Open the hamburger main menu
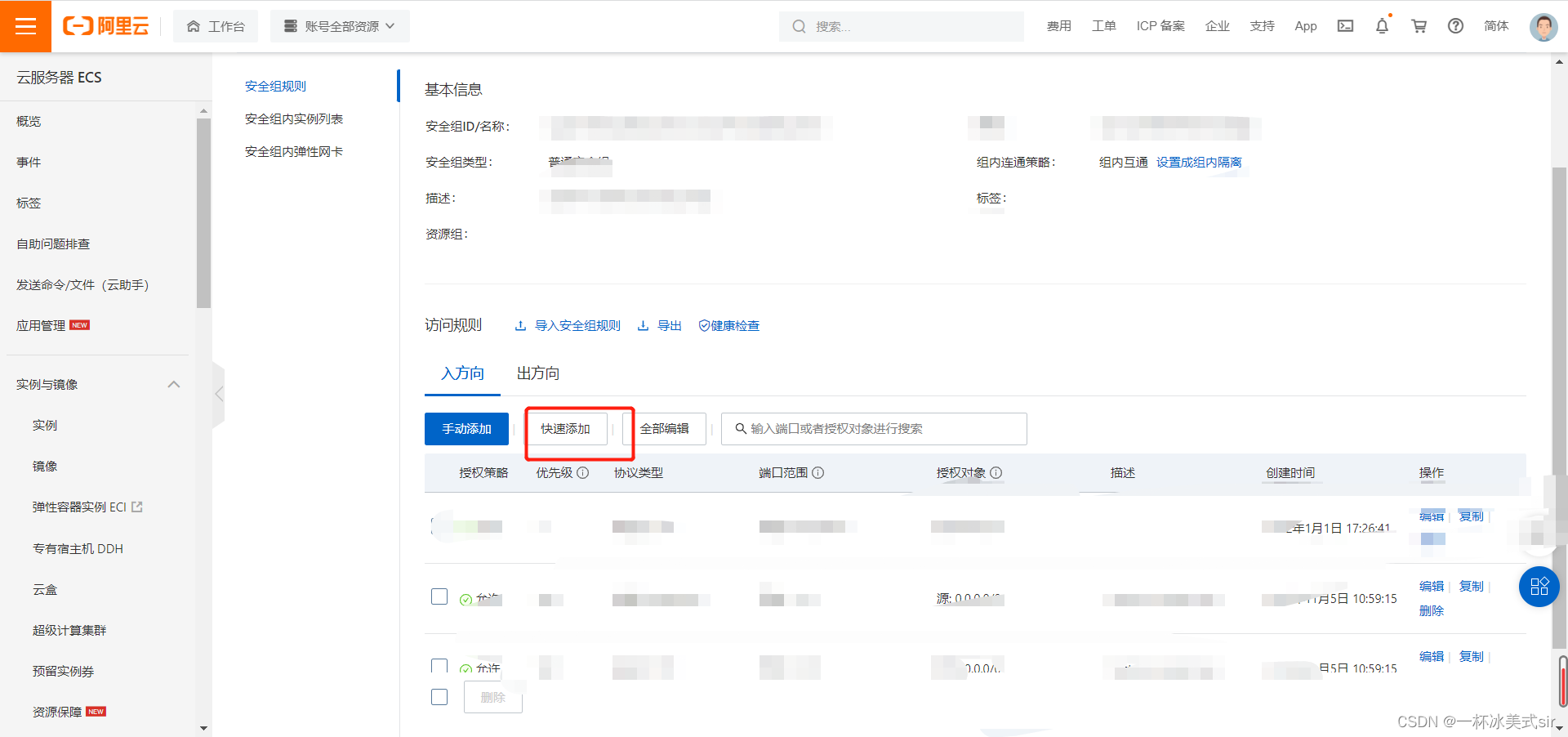The image size is (1568, 737). [25, 26]
